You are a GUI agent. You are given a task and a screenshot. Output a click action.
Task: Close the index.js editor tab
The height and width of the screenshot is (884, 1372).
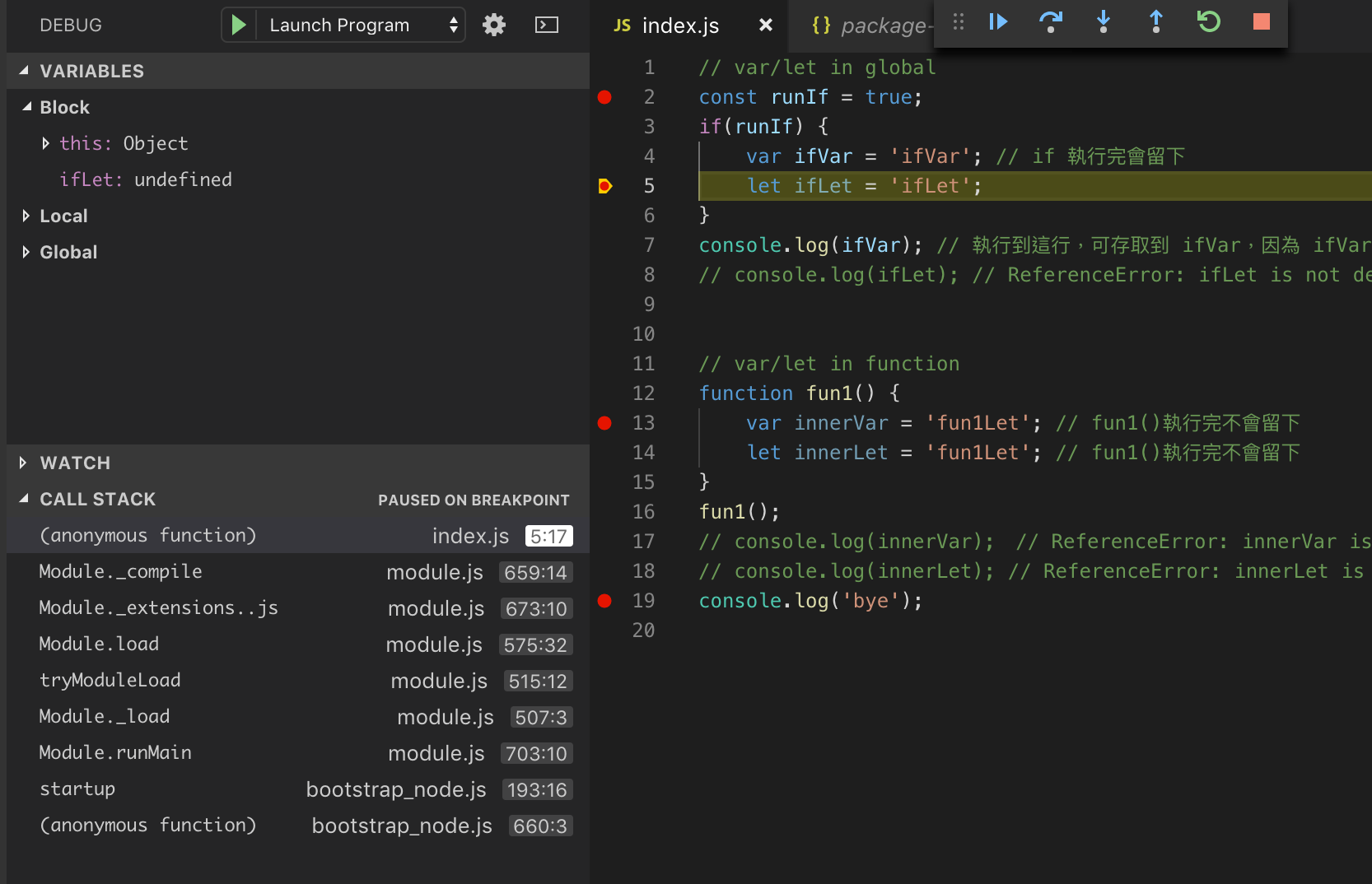pyautogui.click(x=765, y=26)
